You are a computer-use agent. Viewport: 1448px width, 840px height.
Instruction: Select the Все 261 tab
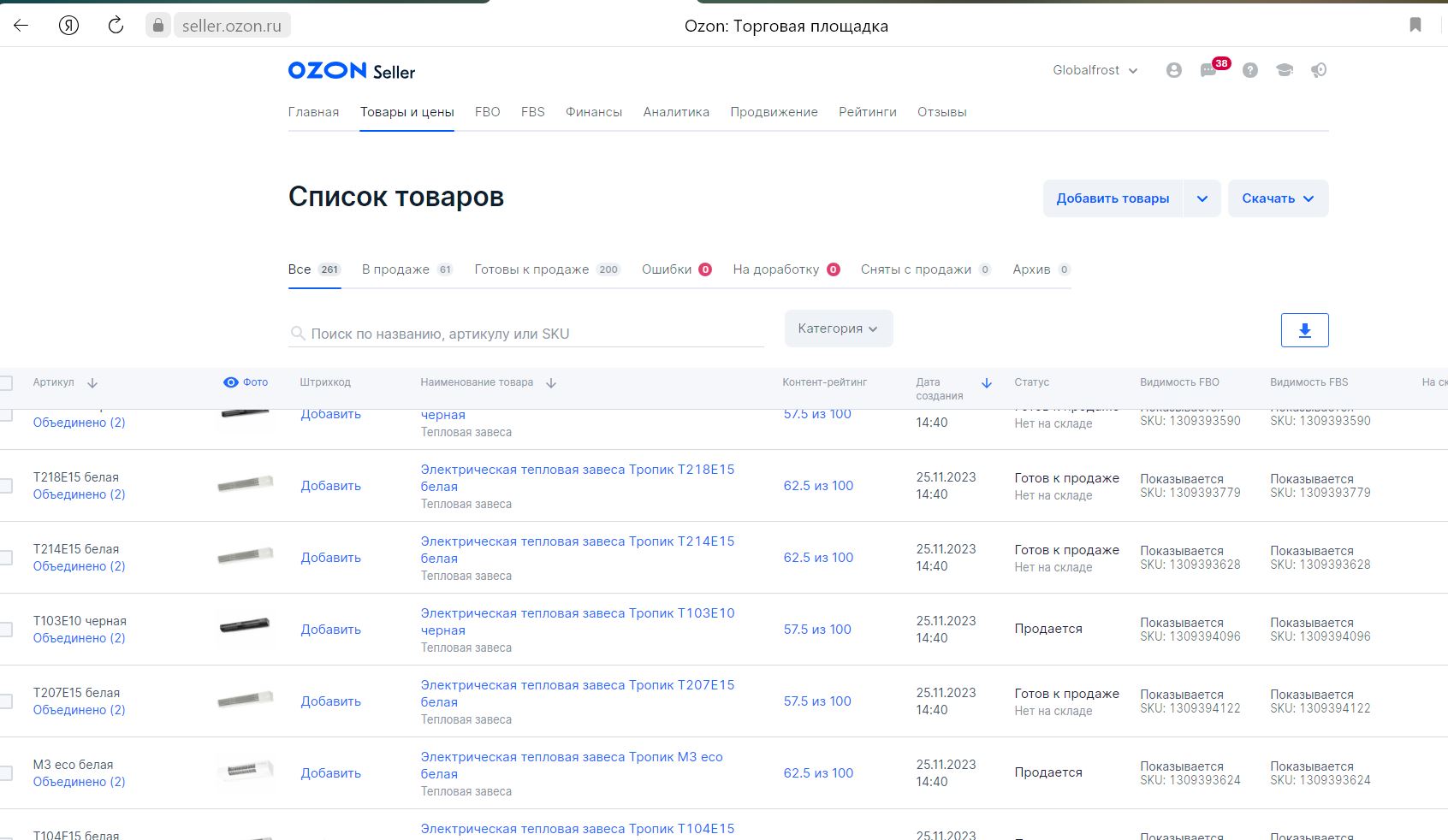[314, 269]
